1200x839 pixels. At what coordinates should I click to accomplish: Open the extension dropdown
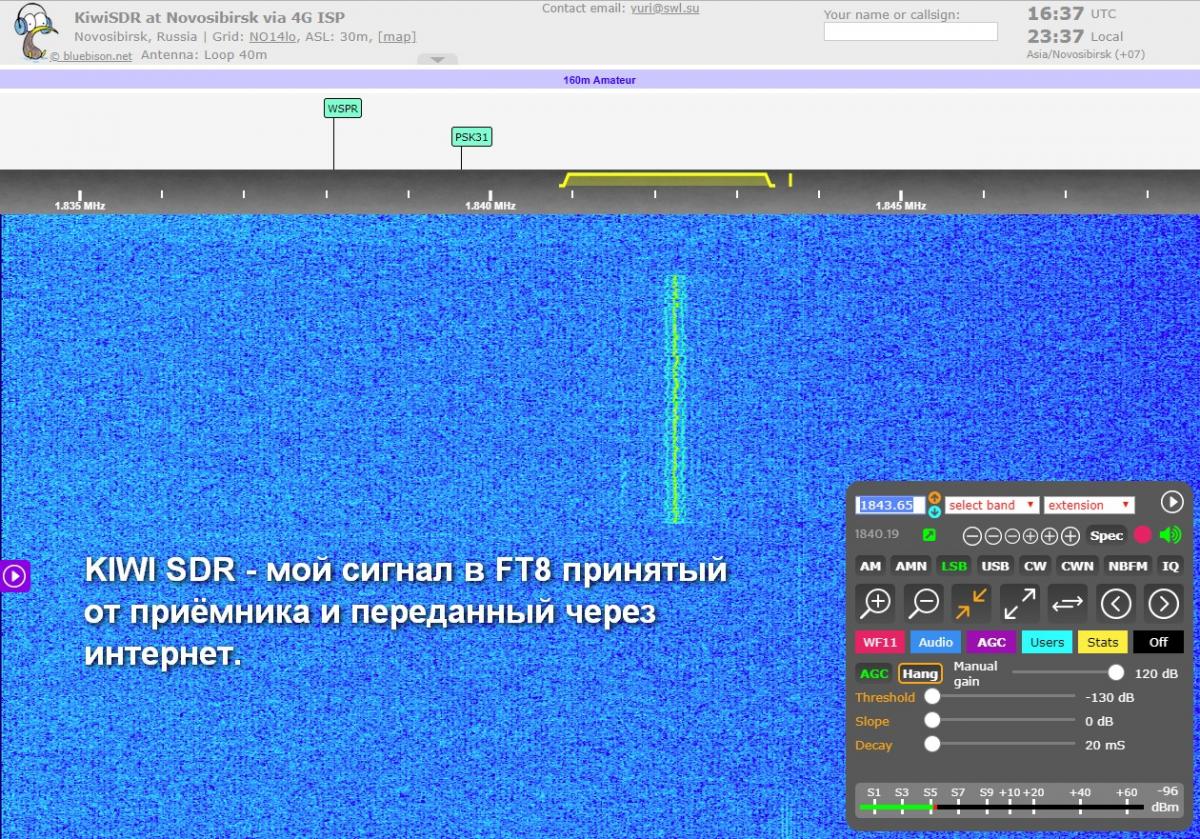tap(1089, 505)
